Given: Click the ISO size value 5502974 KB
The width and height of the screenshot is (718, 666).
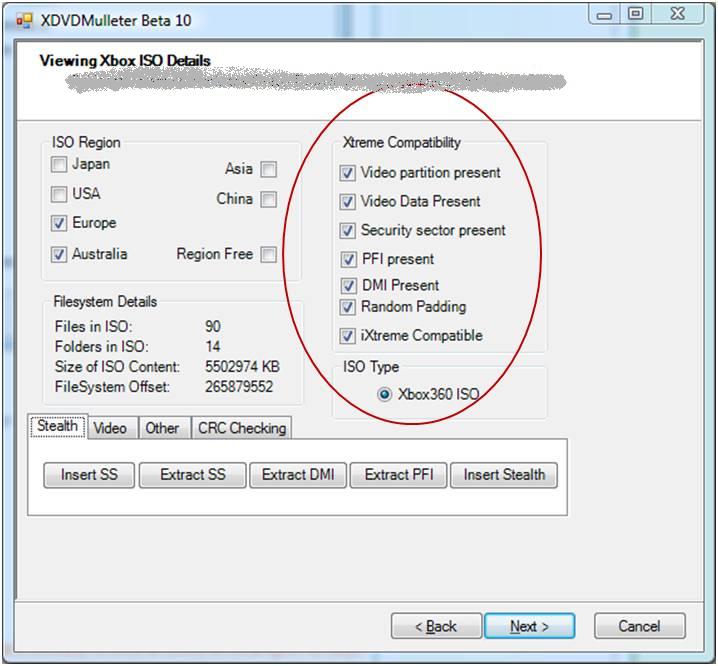Looking at the screenshot, I should click(x=242, y=367).
